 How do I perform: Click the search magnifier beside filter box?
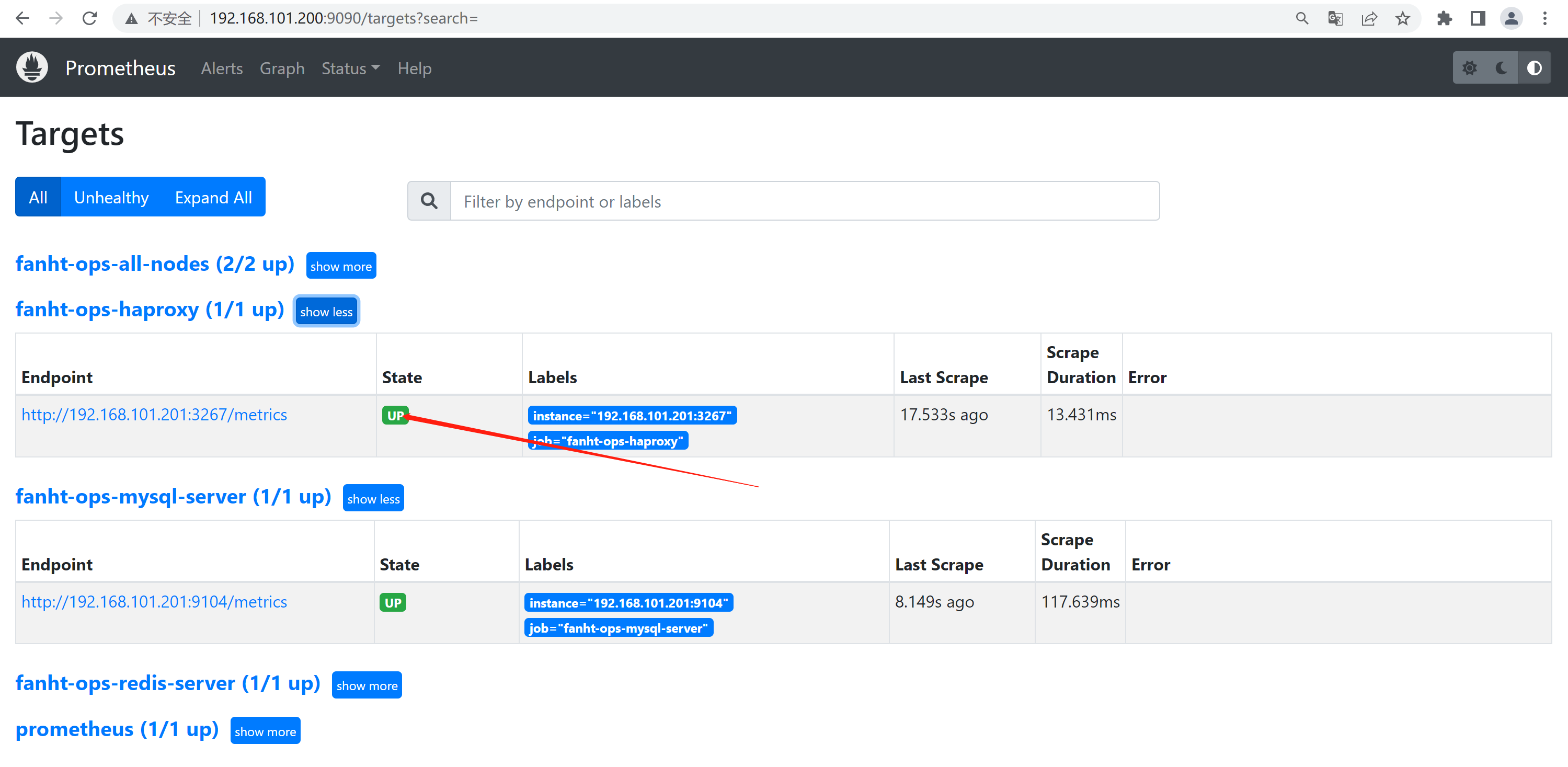[429, 201]
